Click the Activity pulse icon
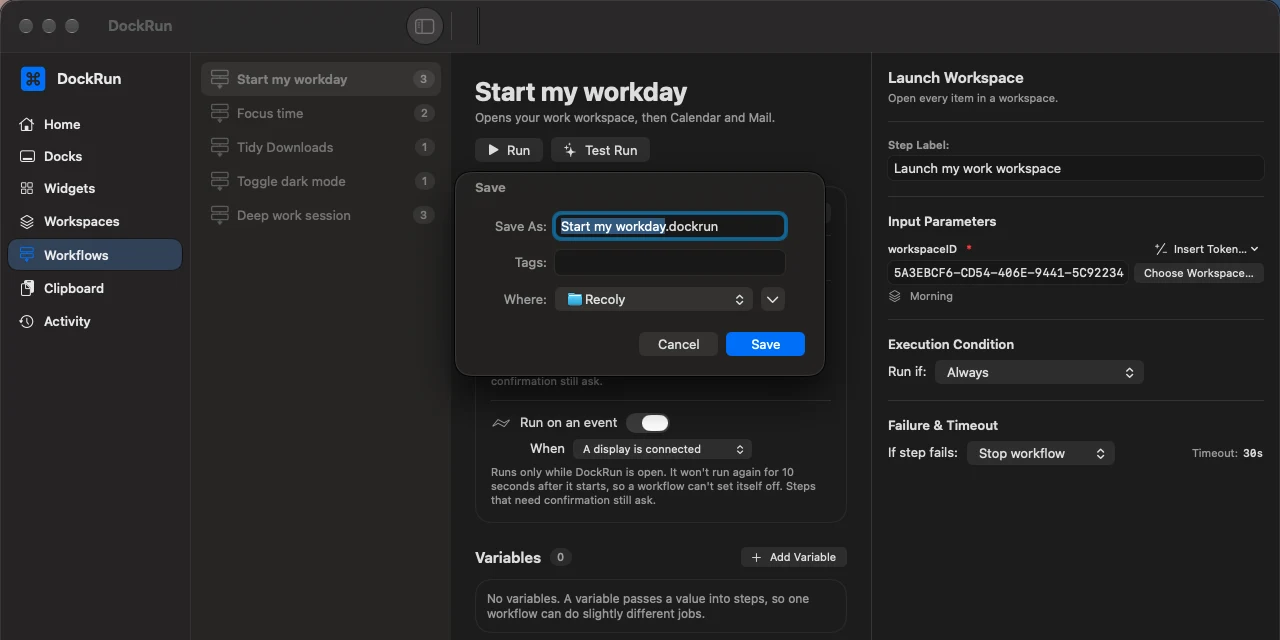1280x640 pixels. pyautogui.click(x=27, y=321)
